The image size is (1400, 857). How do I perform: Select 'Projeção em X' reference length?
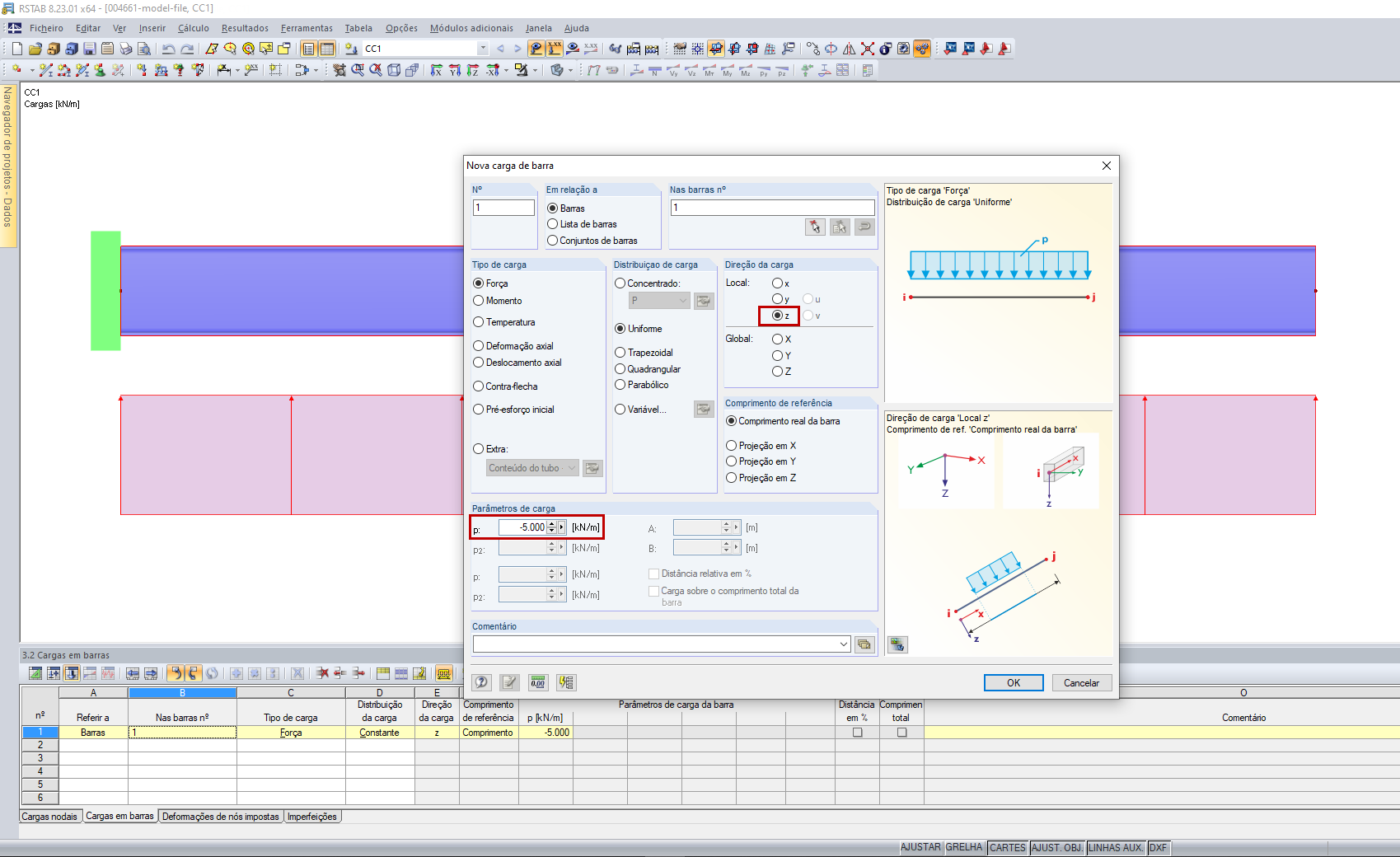(761, 446)
